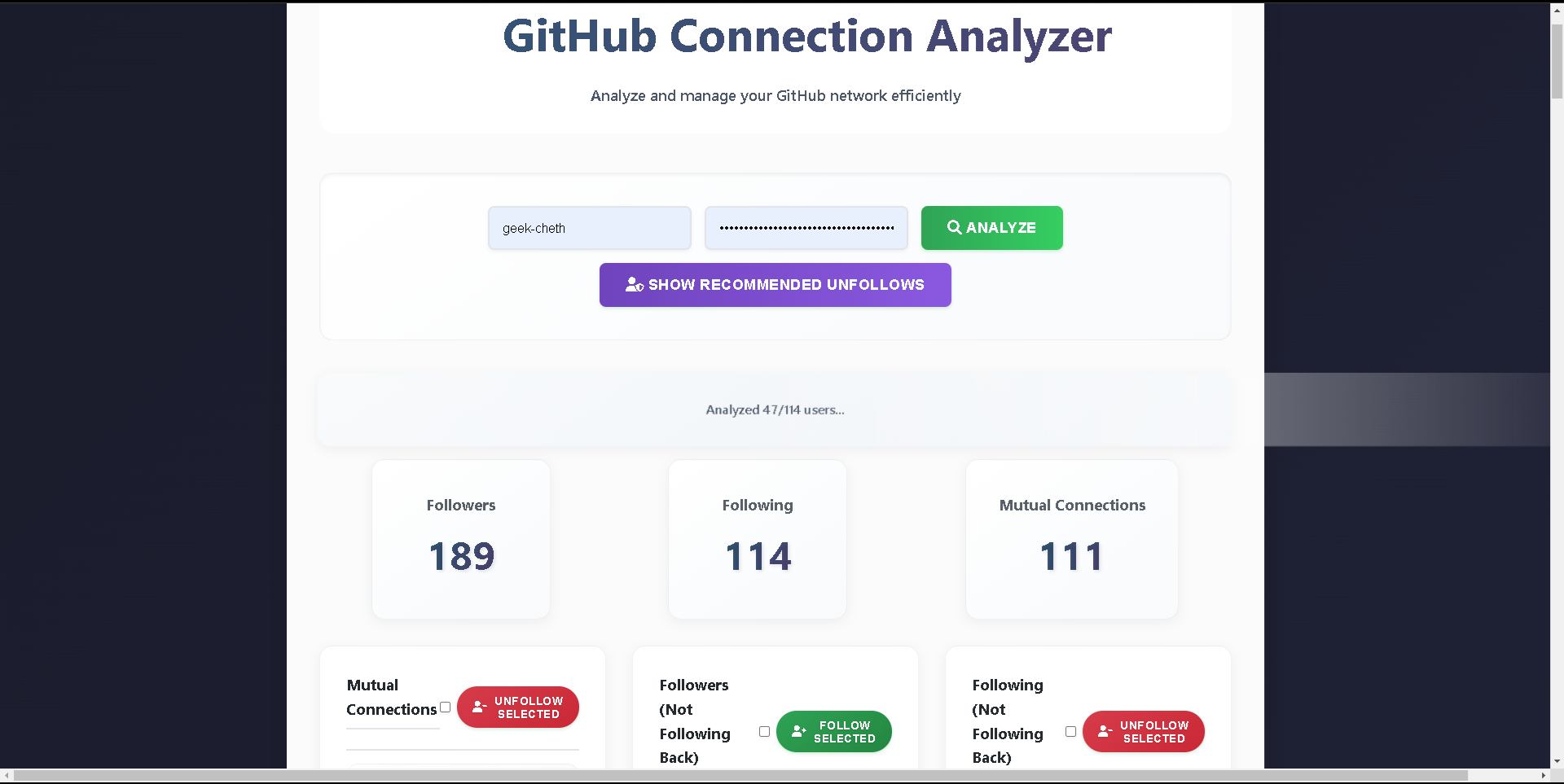Click the vertical scrollbar up arrow
1564x784 pixels.
(x=1557, y=9)
